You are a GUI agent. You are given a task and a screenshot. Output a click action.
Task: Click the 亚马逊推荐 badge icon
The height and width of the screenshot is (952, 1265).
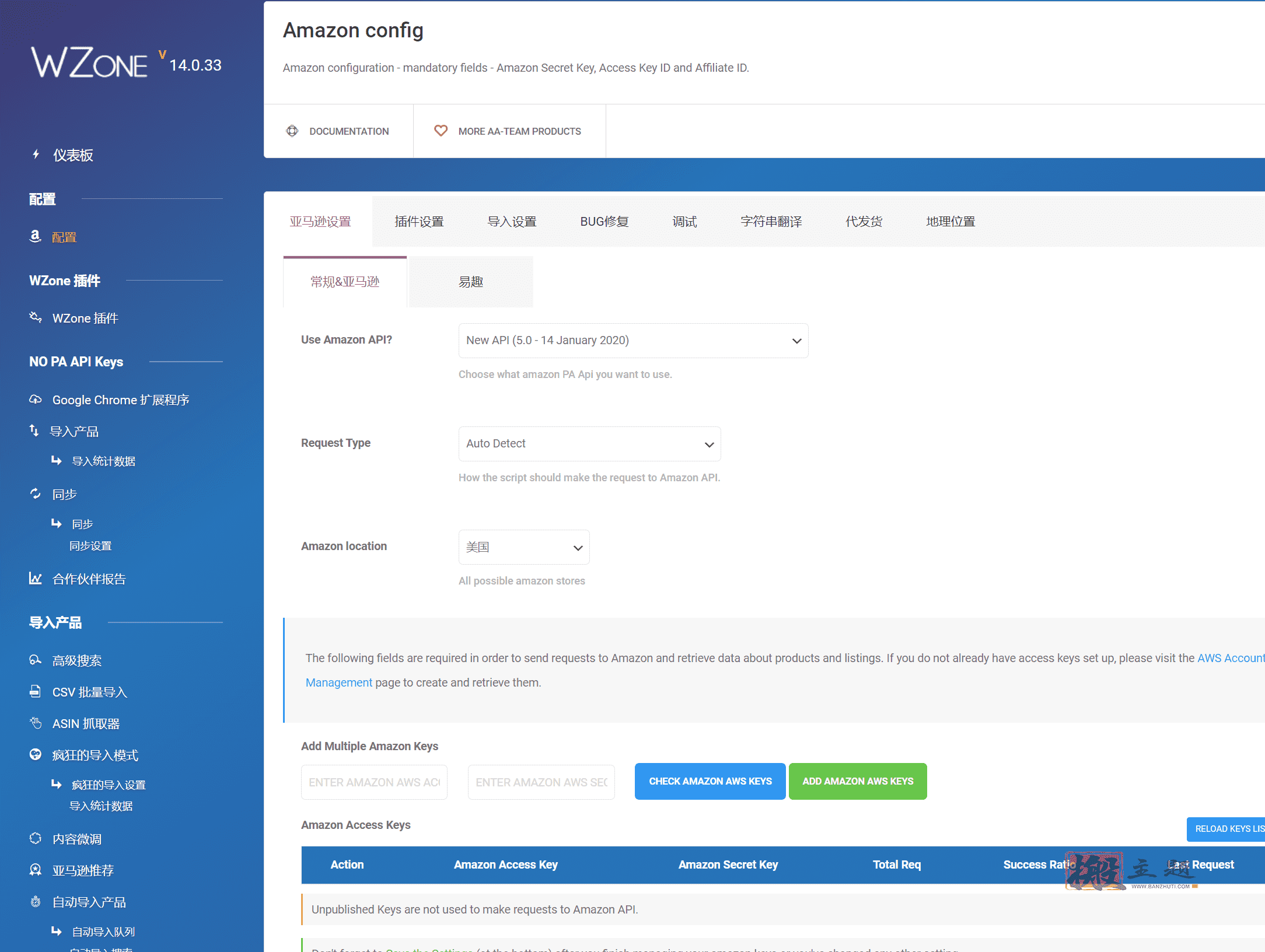tap(36, 870)
